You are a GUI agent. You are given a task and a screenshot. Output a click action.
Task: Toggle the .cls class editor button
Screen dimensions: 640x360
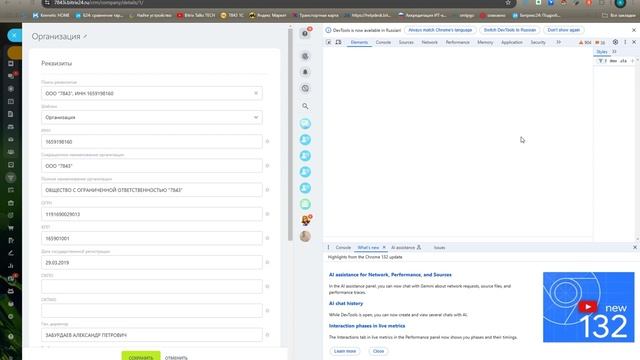click(x=623, y=61)
